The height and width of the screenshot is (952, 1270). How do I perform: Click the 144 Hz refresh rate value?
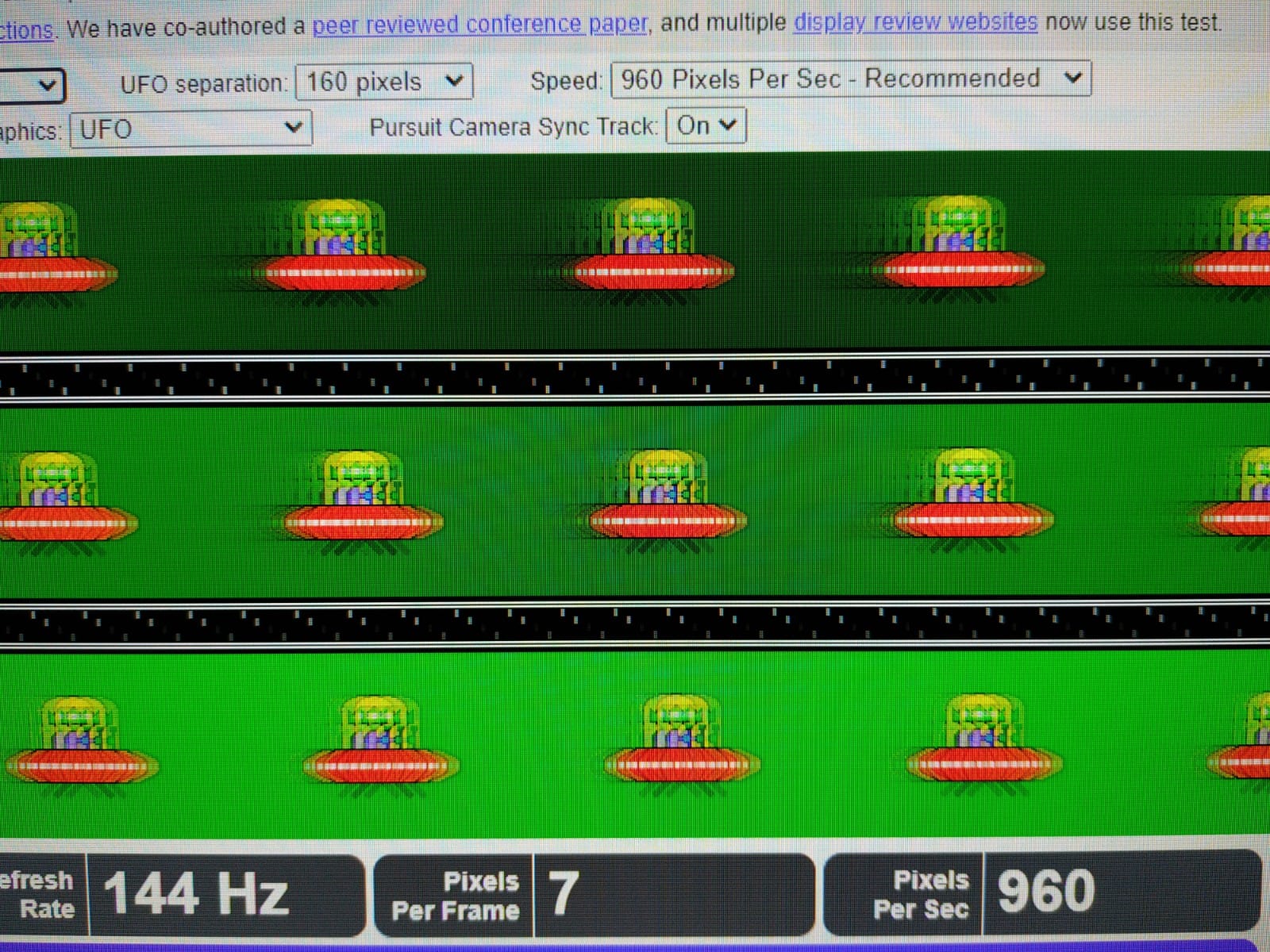click(196, 893)
